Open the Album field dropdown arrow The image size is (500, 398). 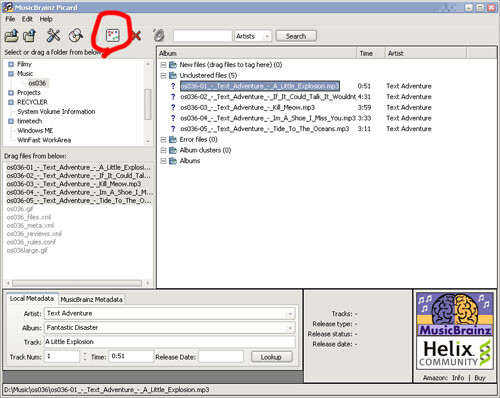tap(290, 328)
